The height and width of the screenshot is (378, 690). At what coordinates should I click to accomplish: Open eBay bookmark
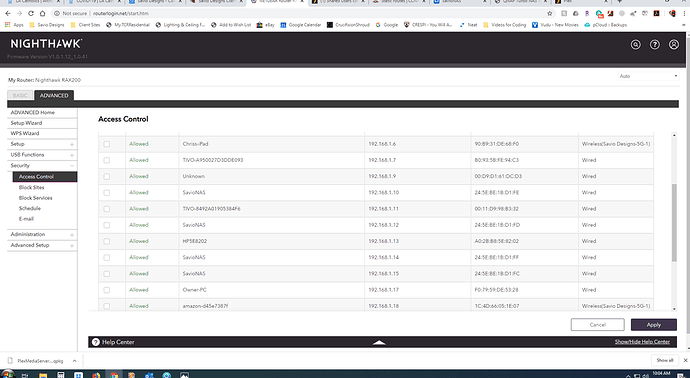coord(265,25)
